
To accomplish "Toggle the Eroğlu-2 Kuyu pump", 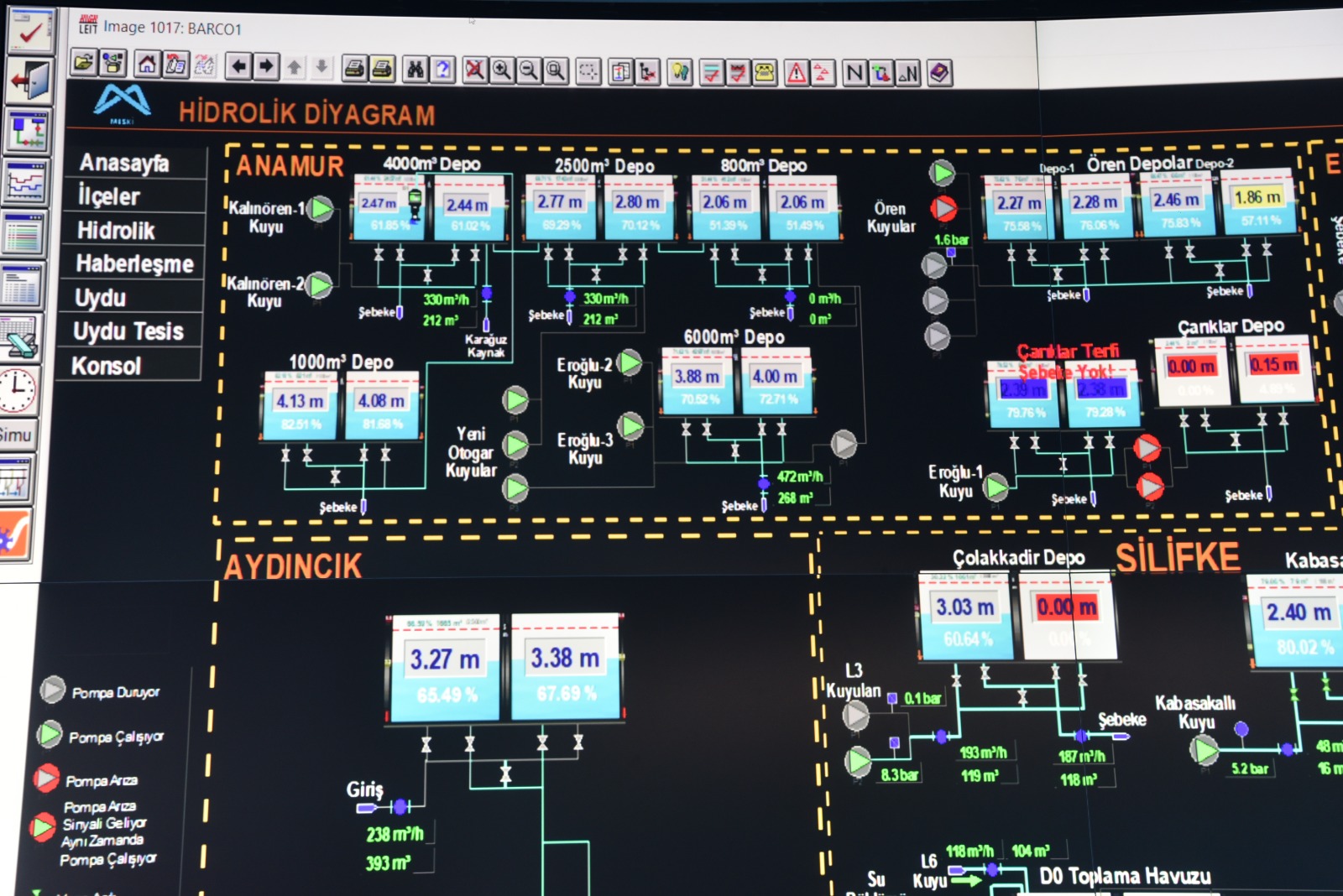I will [x=630, y=363].
